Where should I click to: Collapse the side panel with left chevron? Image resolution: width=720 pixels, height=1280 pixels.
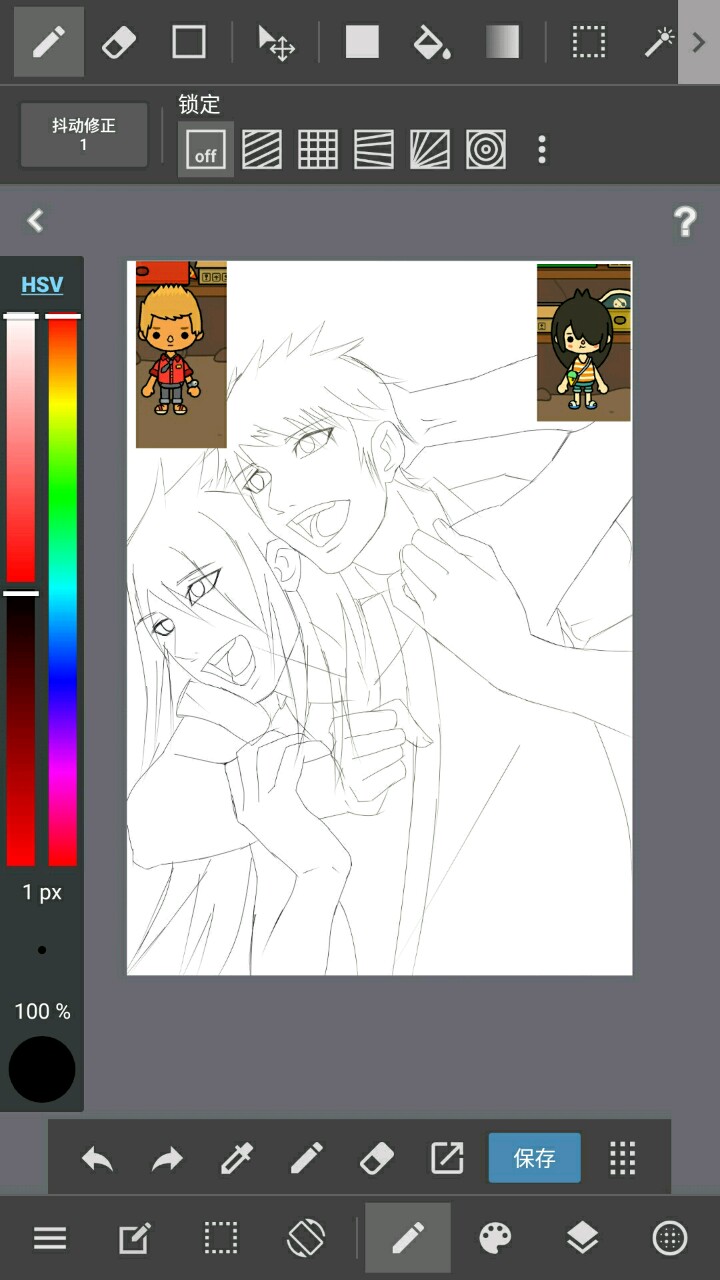coord(36,220)
